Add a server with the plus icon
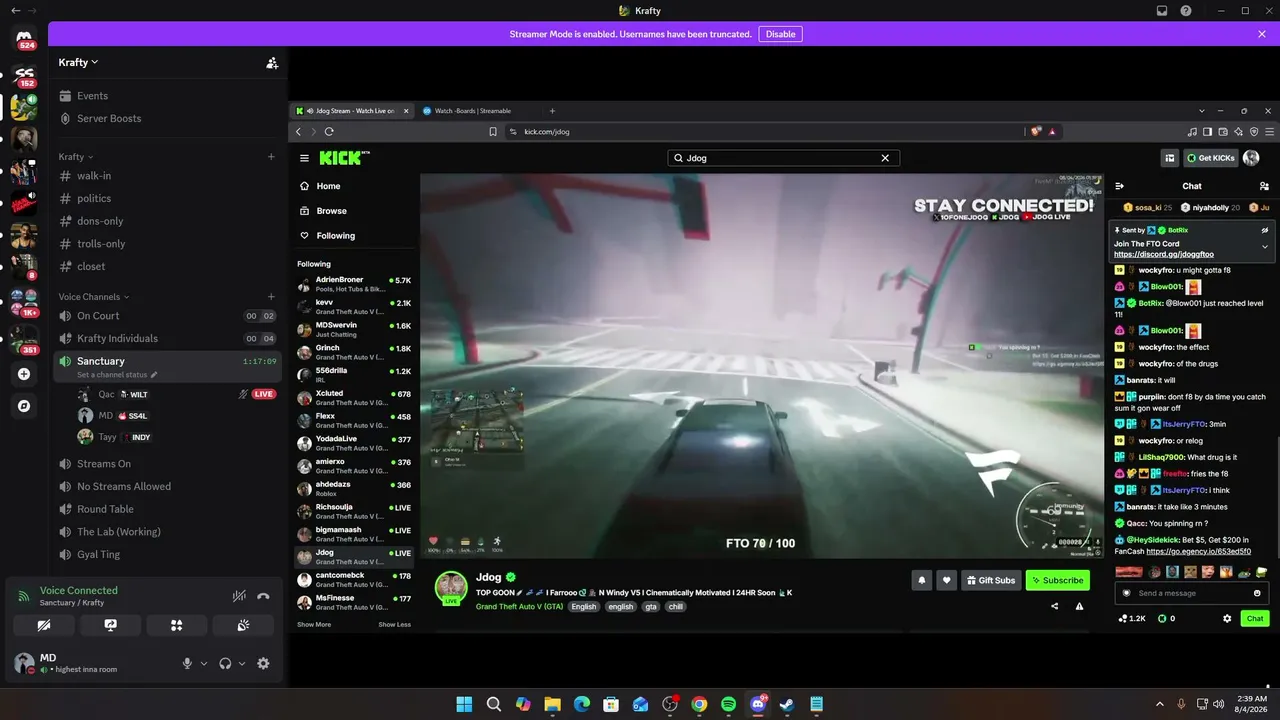This screenshot has height=720, width=1280. 24,374
